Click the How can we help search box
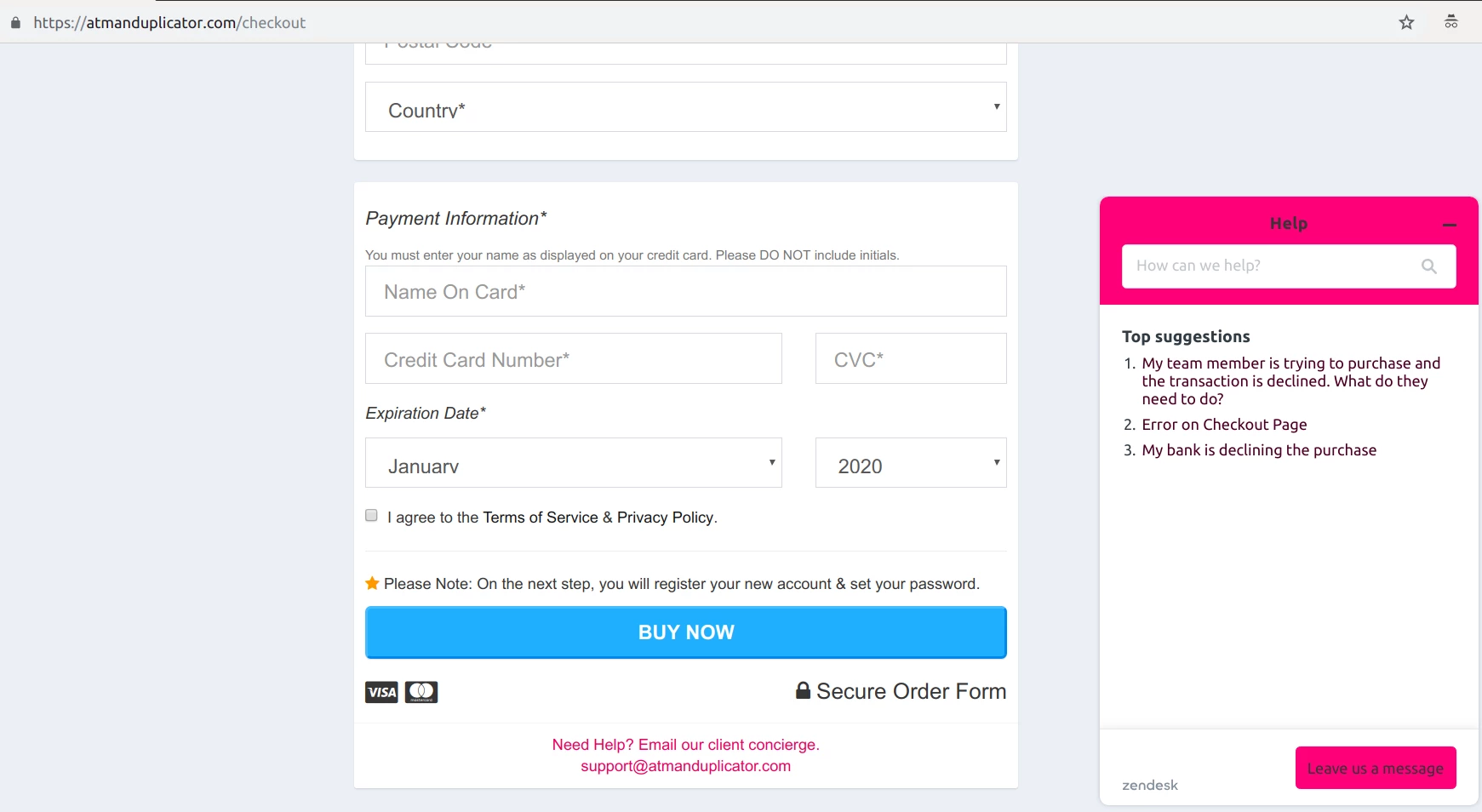The image size is (1482, 812). pos(1268,266)
